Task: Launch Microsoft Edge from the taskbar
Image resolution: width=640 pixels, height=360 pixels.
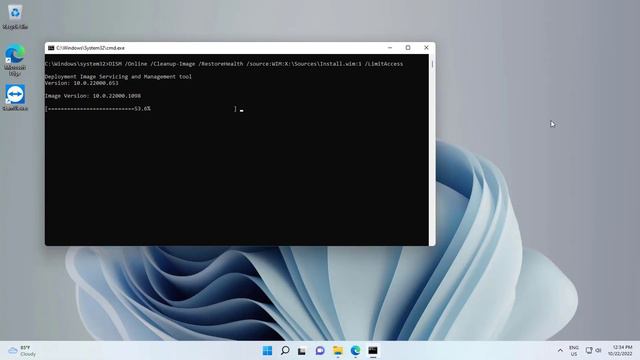Action: [x=355, y=351]
